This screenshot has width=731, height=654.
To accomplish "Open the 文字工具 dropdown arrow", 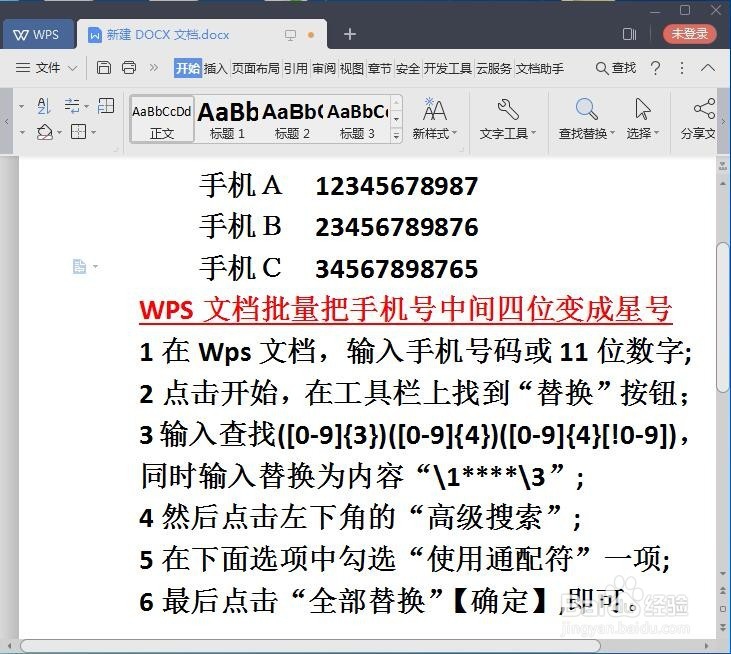I will click(533, 133).
